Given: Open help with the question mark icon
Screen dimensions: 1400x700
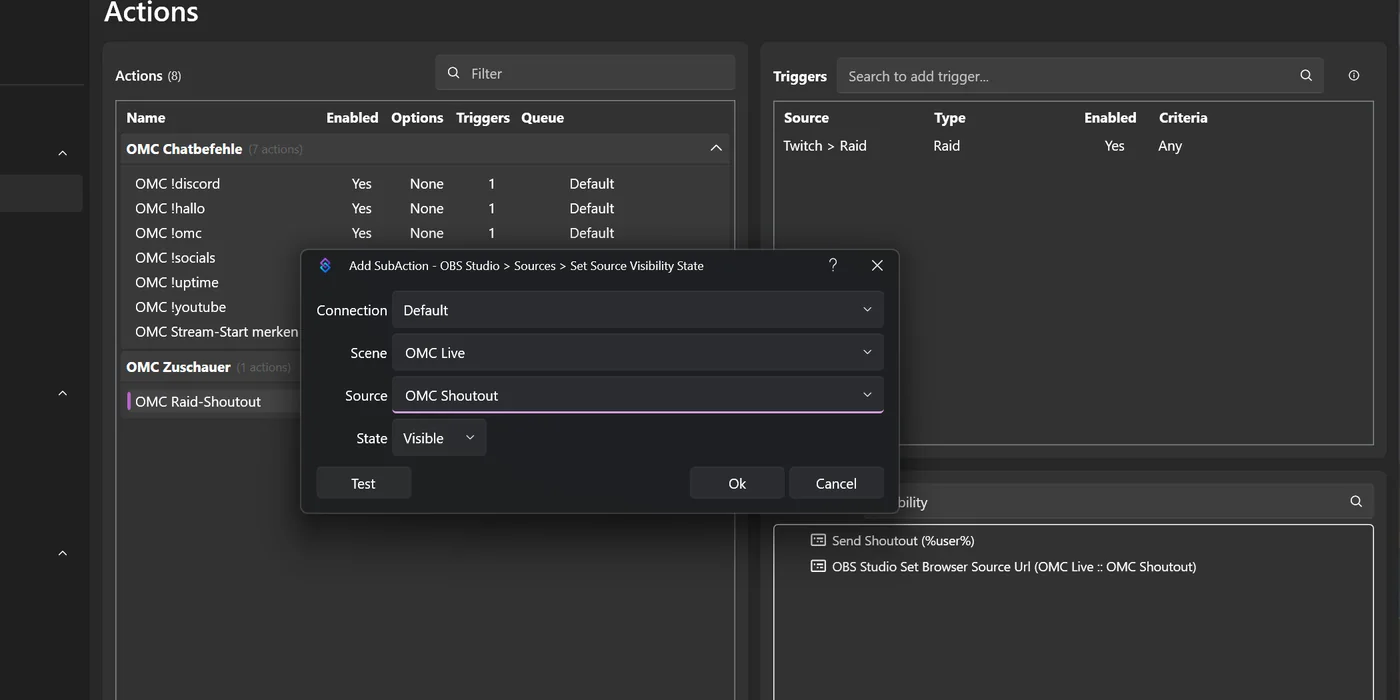Looking at the screenshot, I should click(833, 265).
